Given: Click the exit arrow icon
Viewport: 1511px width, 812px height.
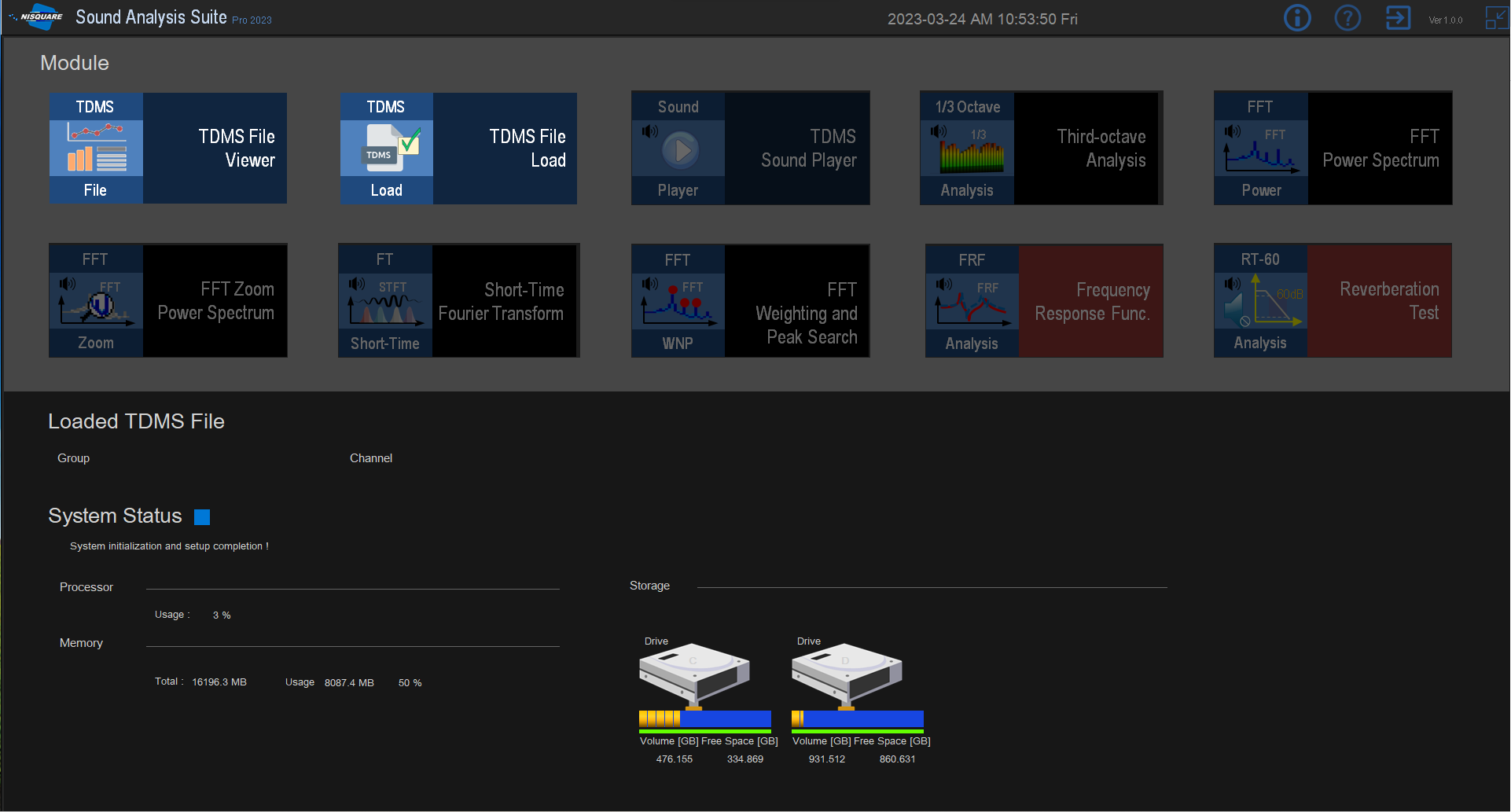Looking at the screenshot, I should (1398, 17).
